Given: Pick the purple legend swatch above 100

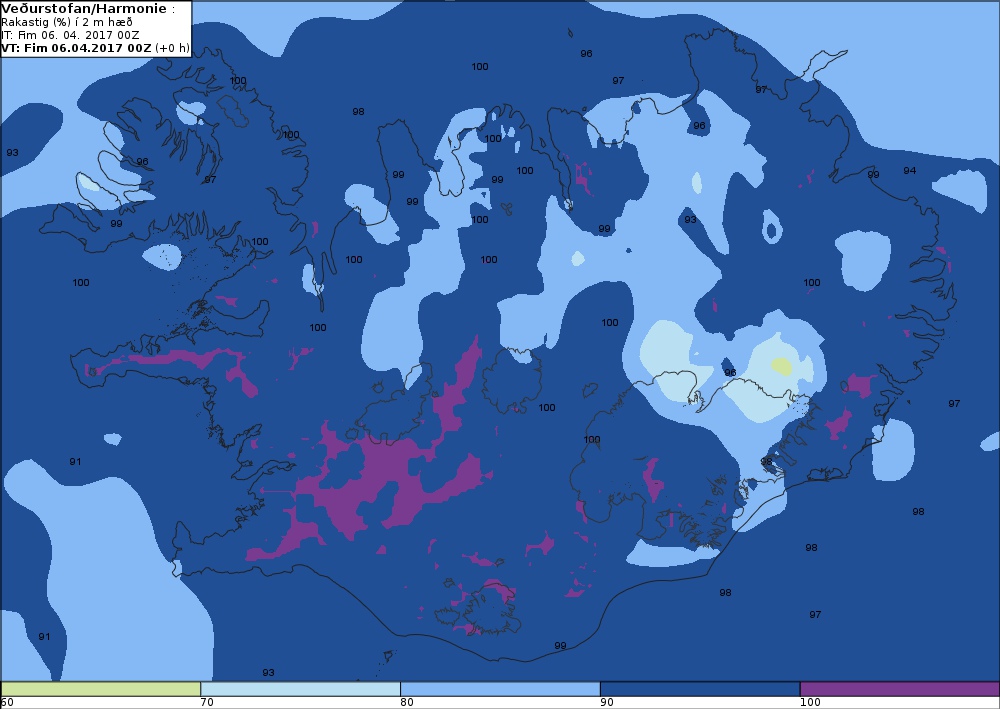Looking at the screenshot, I should (899, 689).
